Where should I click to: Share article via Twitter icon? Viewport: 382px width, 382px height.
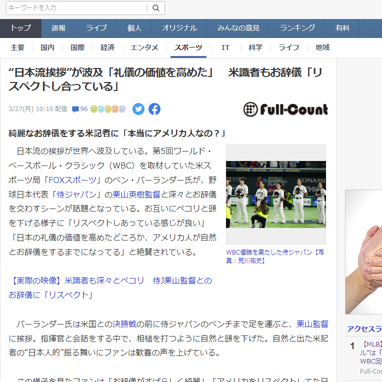[138, 109]
